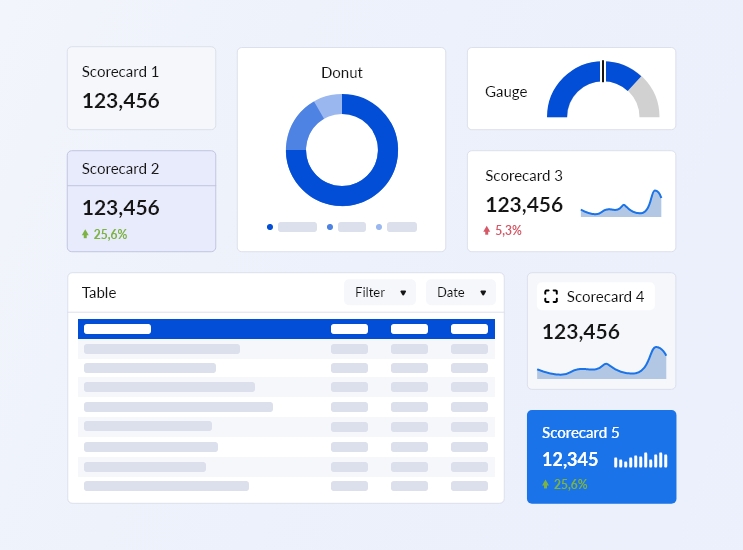743x550 pixels.
Task: Click the Scorecard 5 title
Action: pos(580,433)
